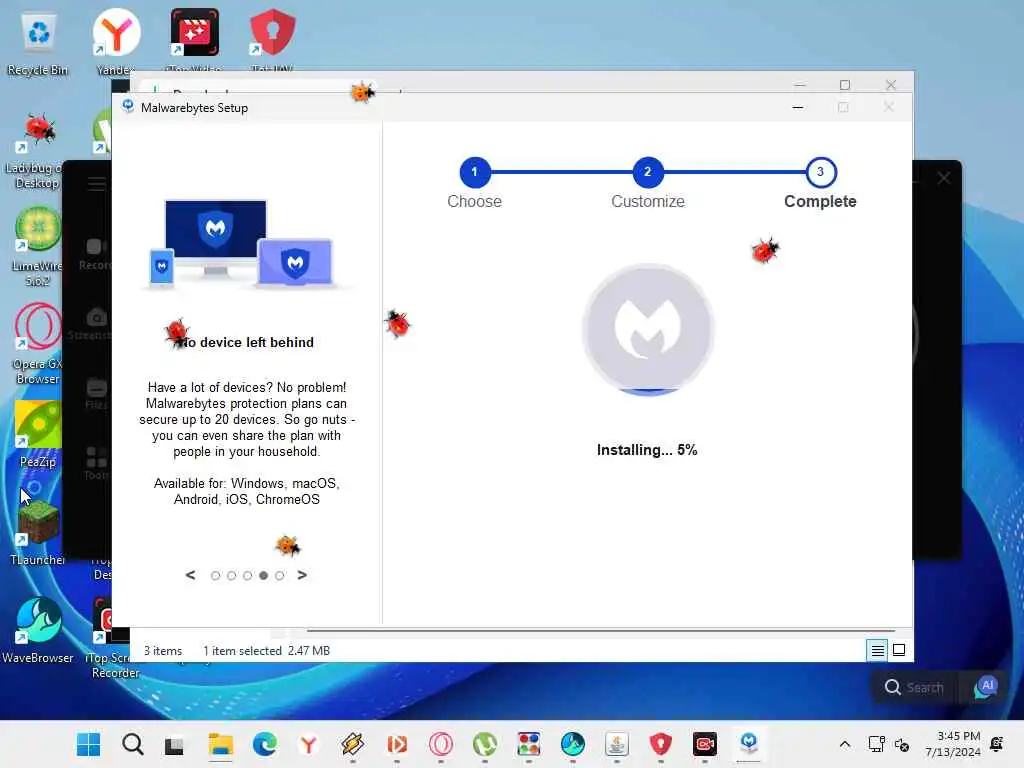Image resolution: width=1024 pixels, height=768 pixels.
Task: Select fifth carousel page dot
Action: click(x=280, y=575)
